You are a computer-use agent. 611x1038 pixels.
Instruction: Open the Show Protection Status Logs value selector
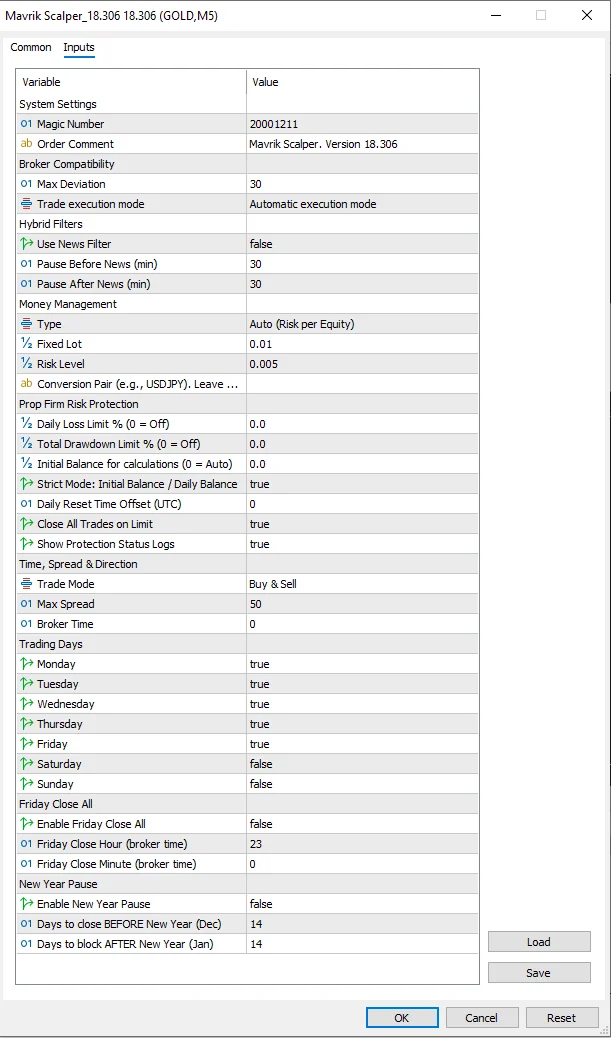[x=362, y=544]
